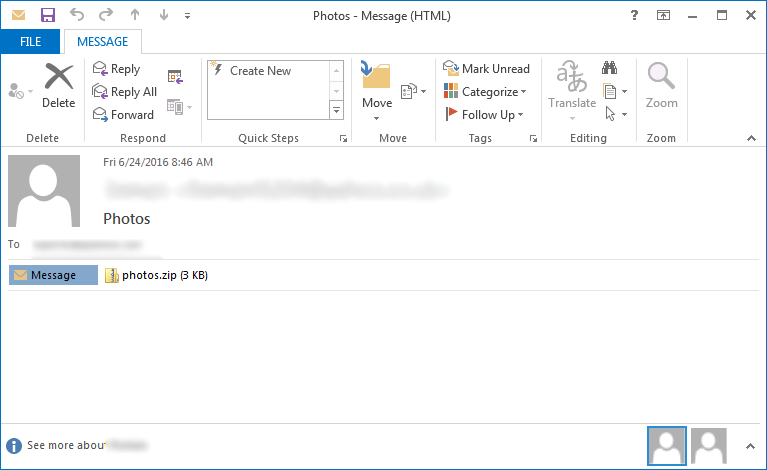Open the FILE tab
This screenshot has width=767, height=470.
tap(30, 42)
